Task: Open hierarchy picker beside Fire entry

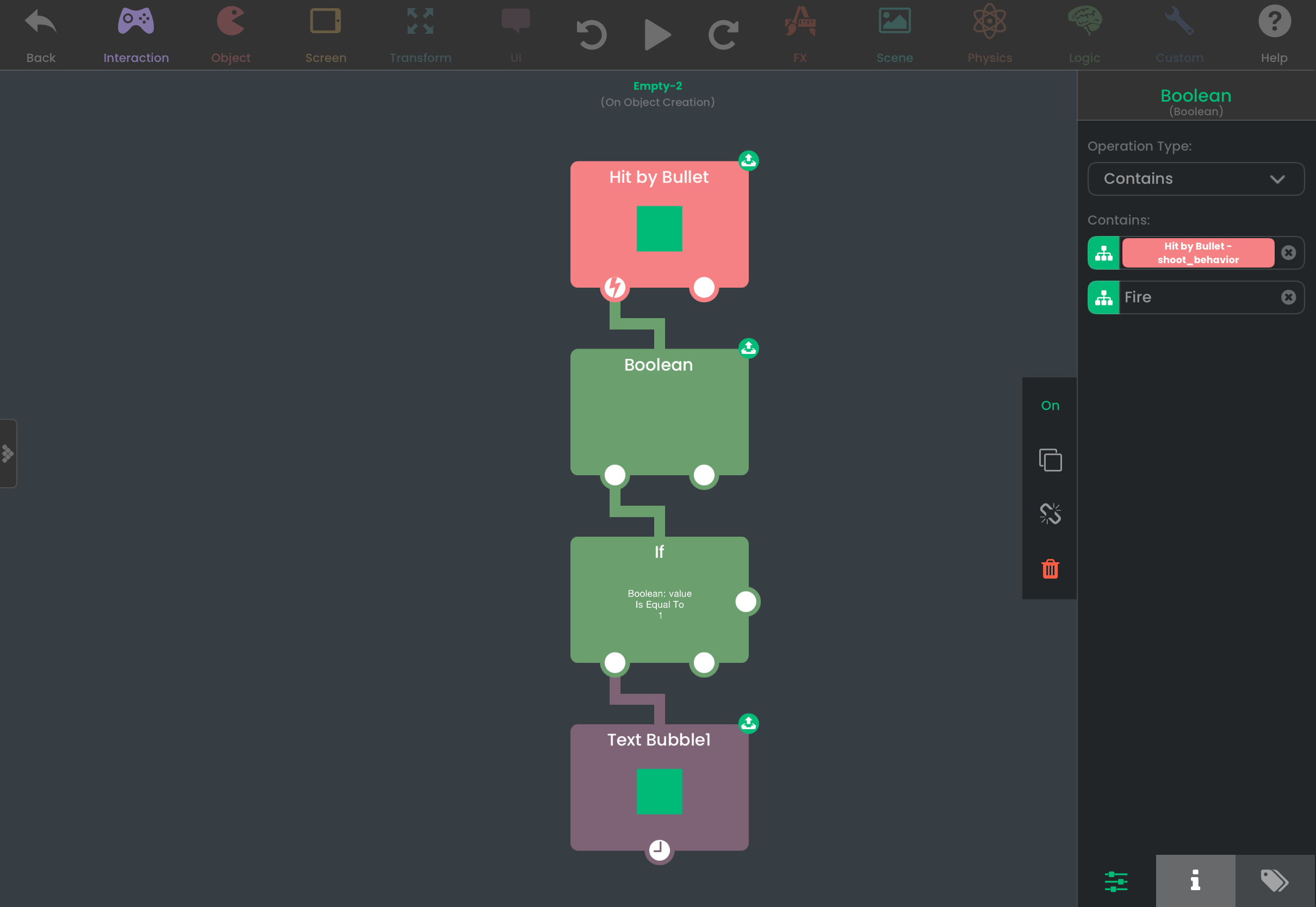Action: (x=1103, y=297)
